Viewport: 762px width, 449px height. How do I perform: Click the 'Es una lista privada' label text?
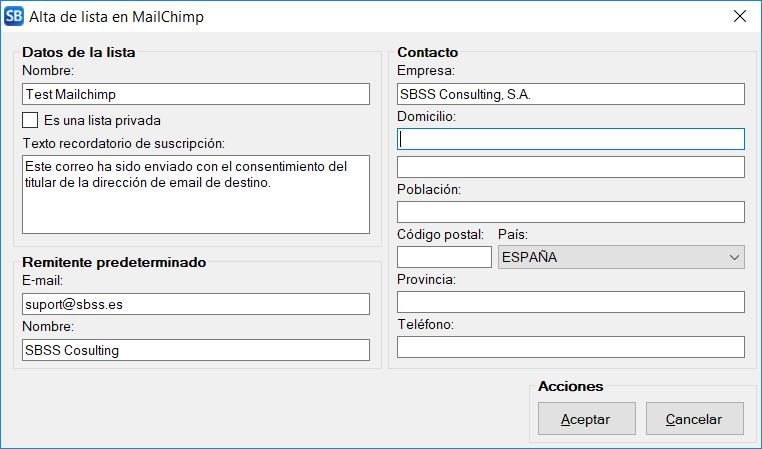coord(102,120)
